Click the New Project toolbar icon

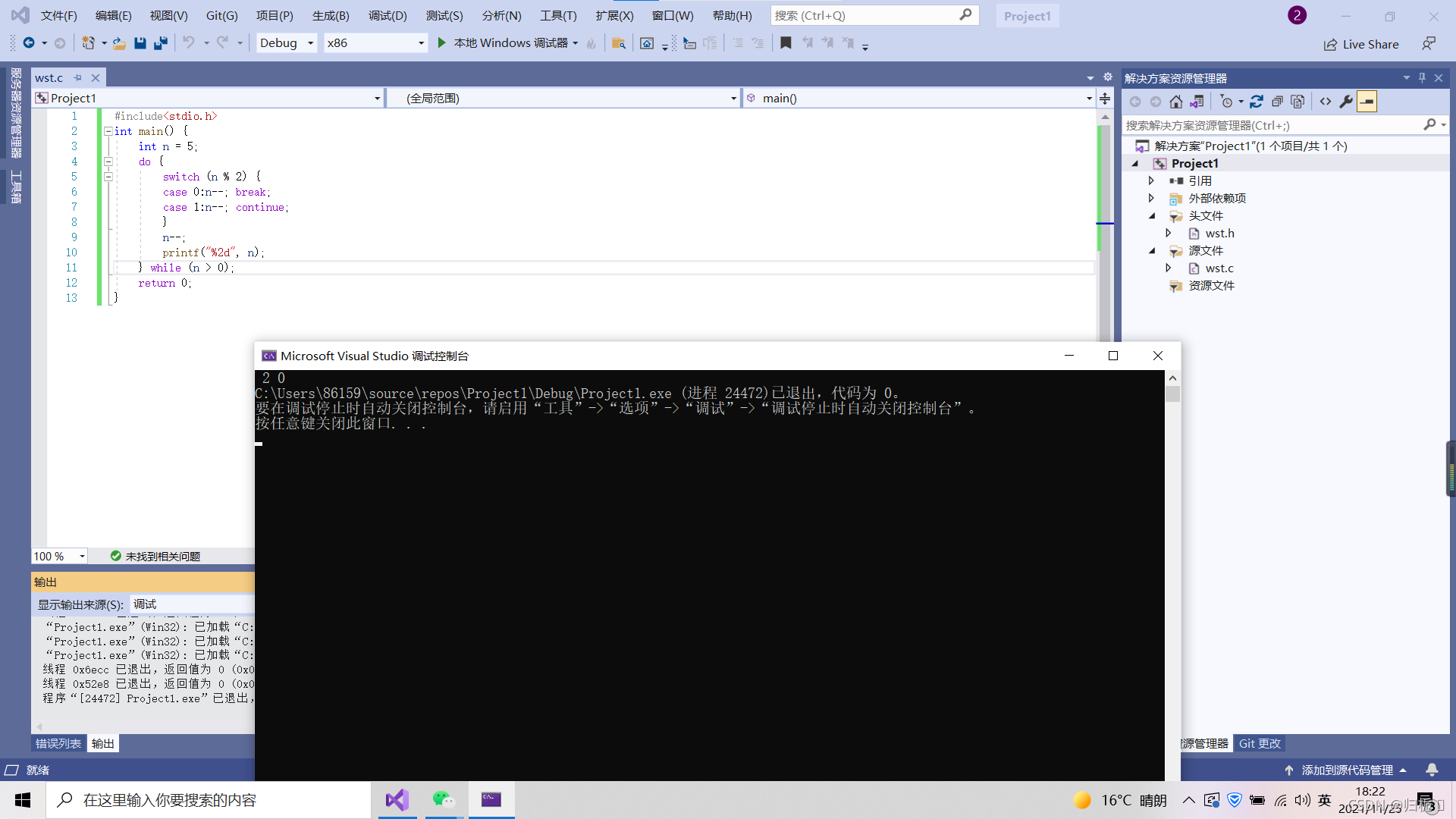(88, 43)
